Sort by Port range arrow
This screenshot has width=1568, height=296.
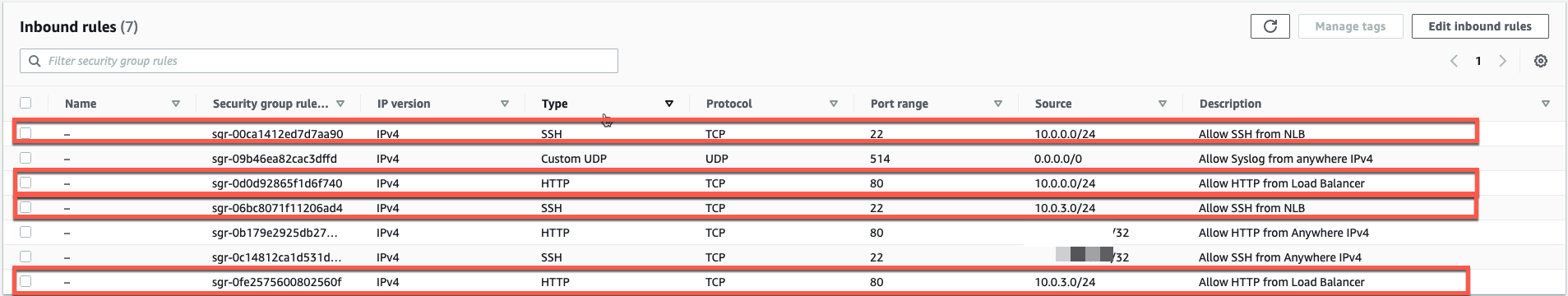click(x=997, y=104)
